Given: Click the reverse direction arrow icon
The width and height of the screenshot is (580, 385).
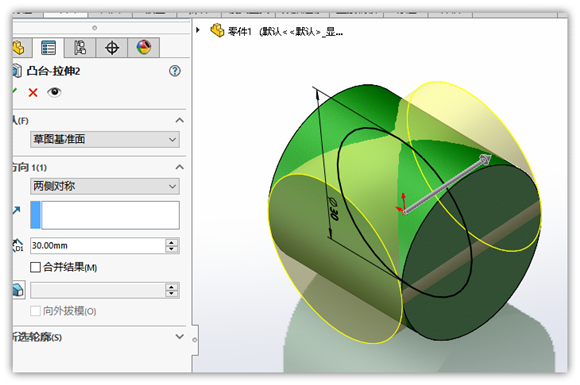Looking at the screenshot, I should pyautogui.click(x=16, y=210).
